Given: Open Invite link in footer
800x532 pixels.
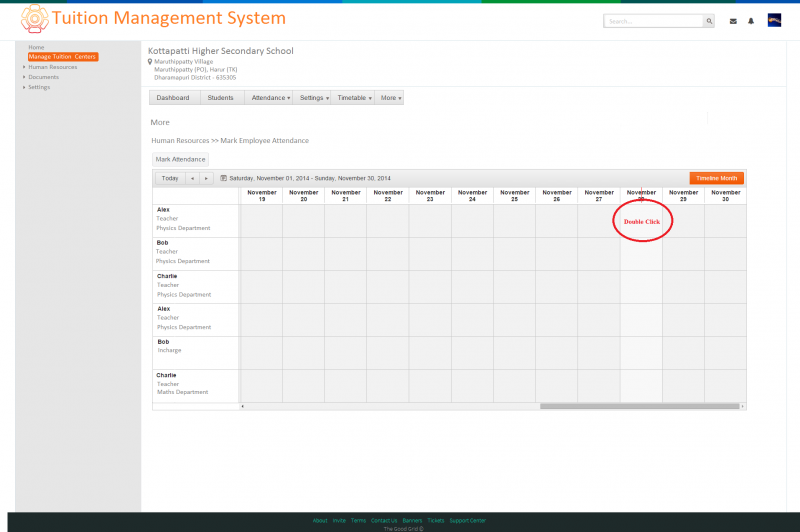Looking at the screenshot, I should pos(339,521).
